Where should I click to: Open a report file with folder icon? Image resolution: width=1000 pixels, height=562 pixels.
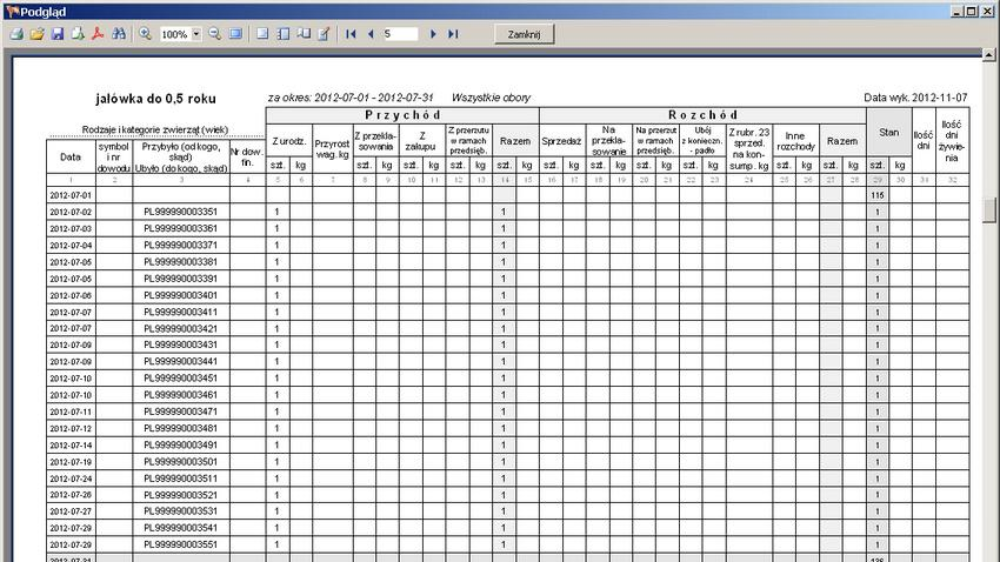[x=37, y=34]
